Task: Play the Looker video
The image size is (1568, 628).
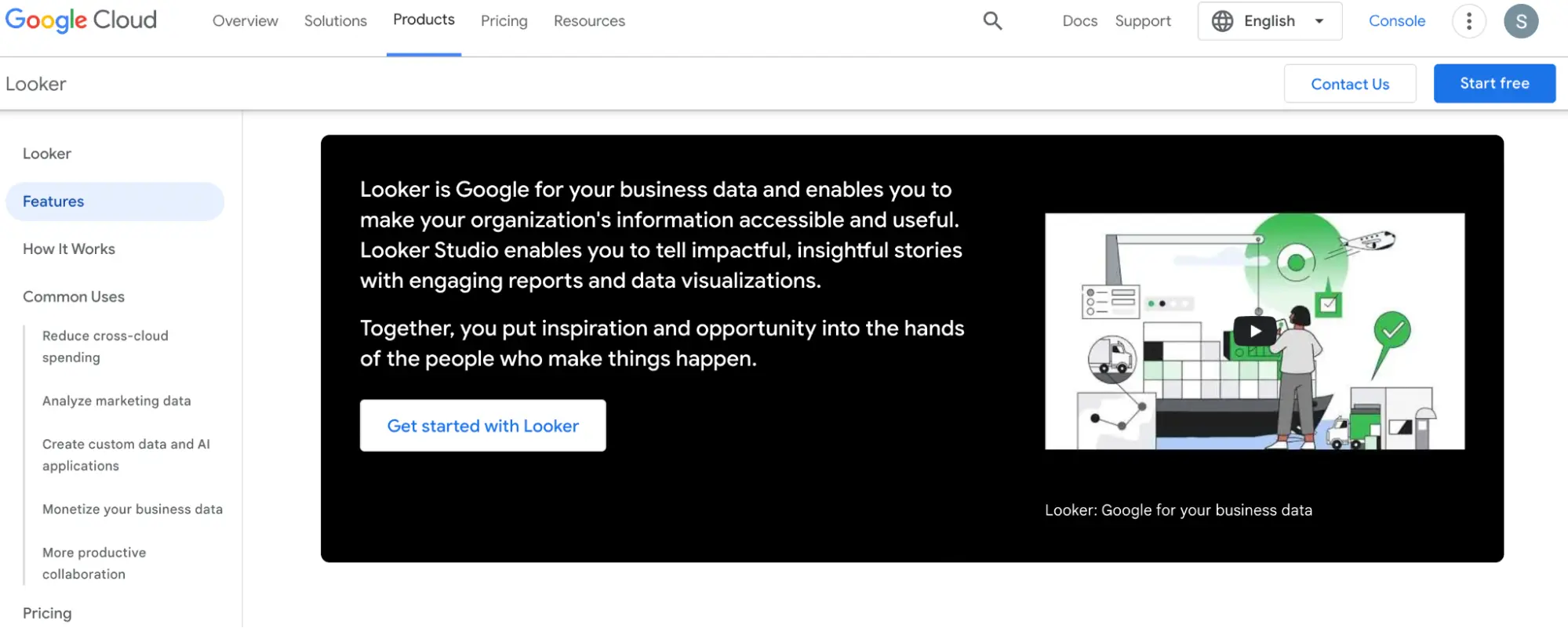Action: (x=1254, y=331)
